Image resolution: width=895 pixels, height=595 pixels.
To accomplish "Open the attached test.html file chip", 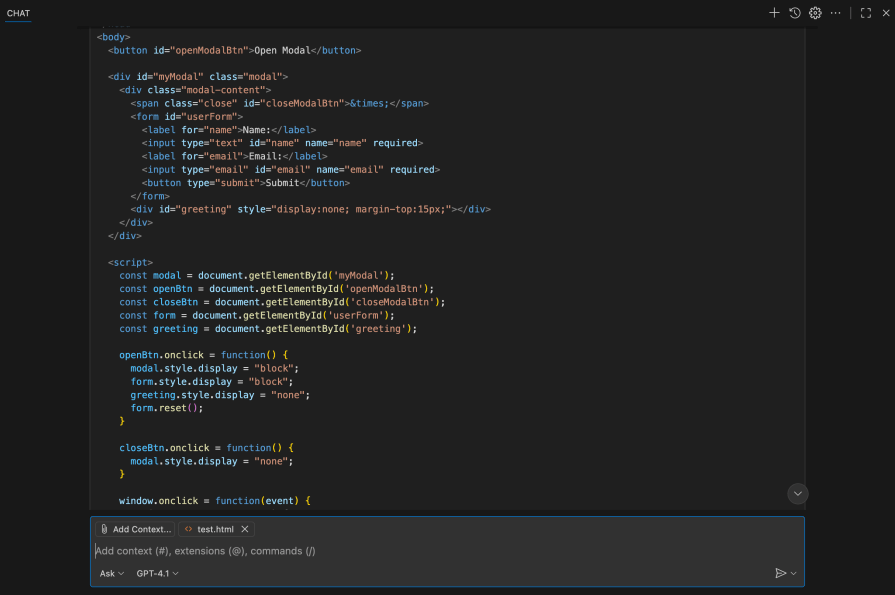I will (215, 529).
